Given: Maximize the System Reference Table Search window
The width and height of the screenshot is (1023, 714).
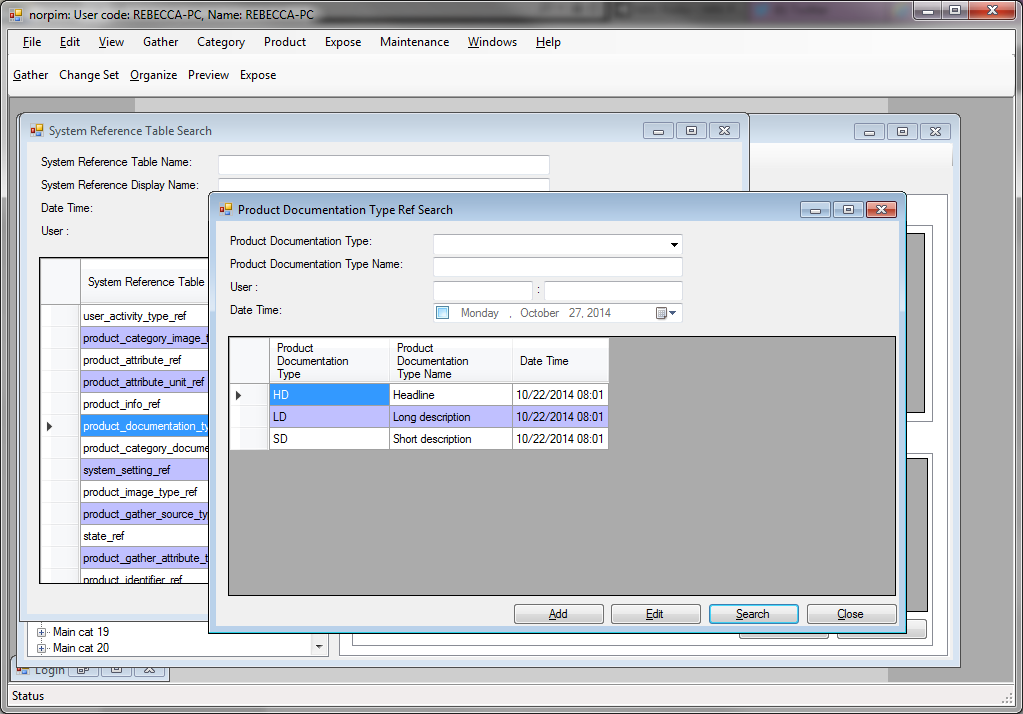Looking at the screenshot, I should pyautogui.click(x=692, y=131).
